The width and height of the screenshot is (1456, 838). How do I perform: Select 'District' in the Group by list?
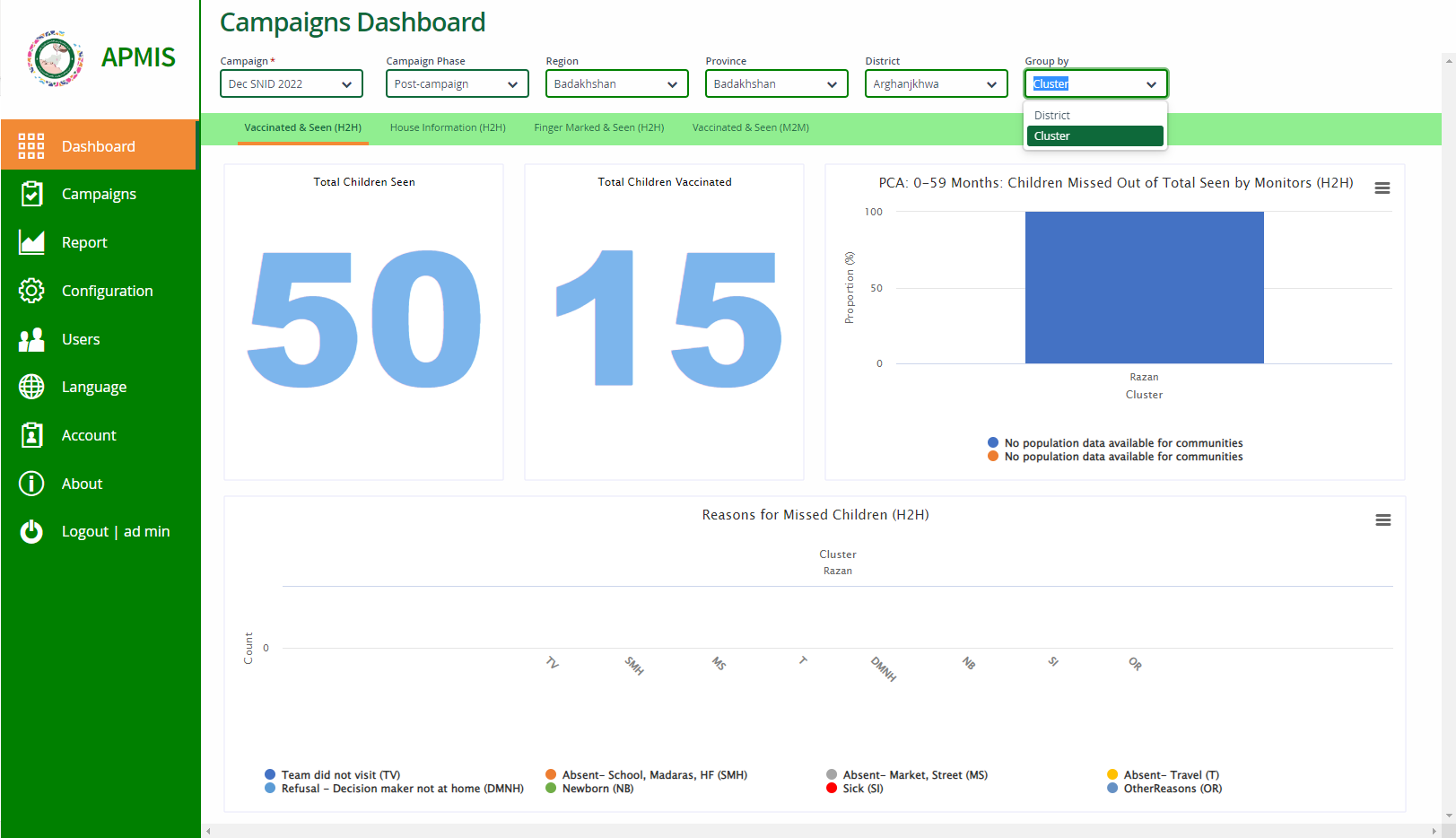tap(1051, 115)
